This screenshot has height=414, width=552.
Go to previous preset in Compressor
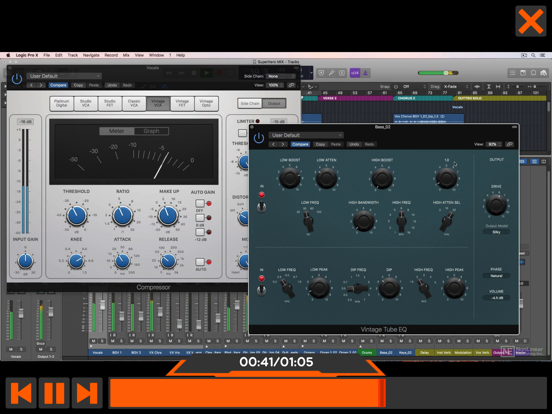(32, 85)
